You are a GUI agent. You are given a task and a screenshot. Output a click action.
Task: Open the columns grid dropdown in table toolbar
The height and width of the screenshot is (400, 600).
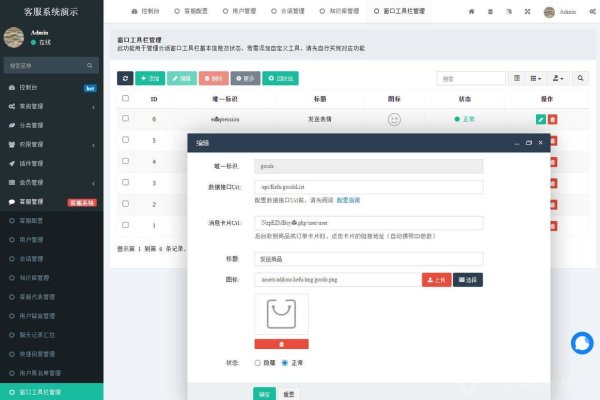536,78
